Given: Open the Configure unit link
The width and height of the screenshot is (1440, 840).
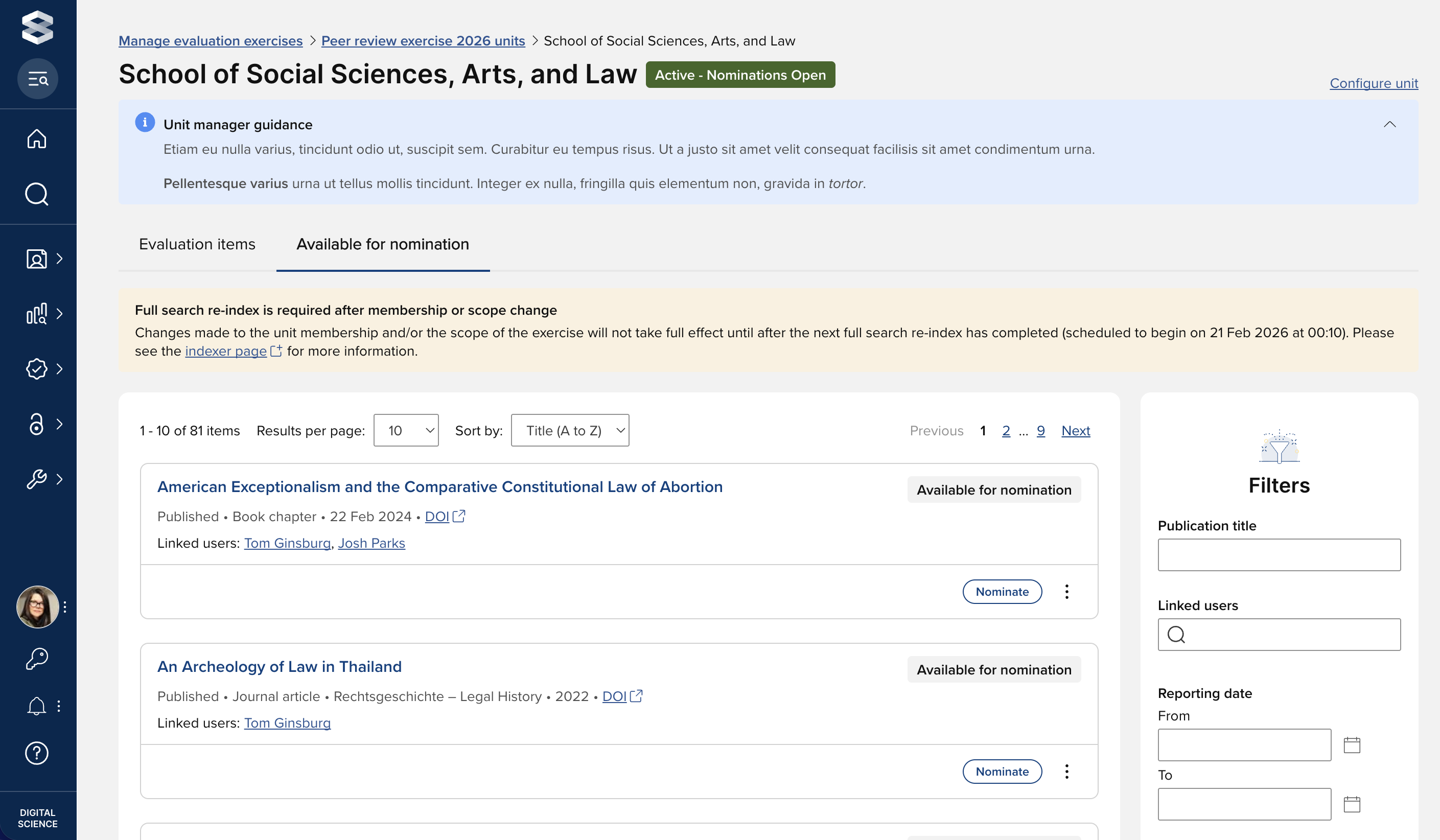Looking at the screenshot, I should pos(1373,83).
